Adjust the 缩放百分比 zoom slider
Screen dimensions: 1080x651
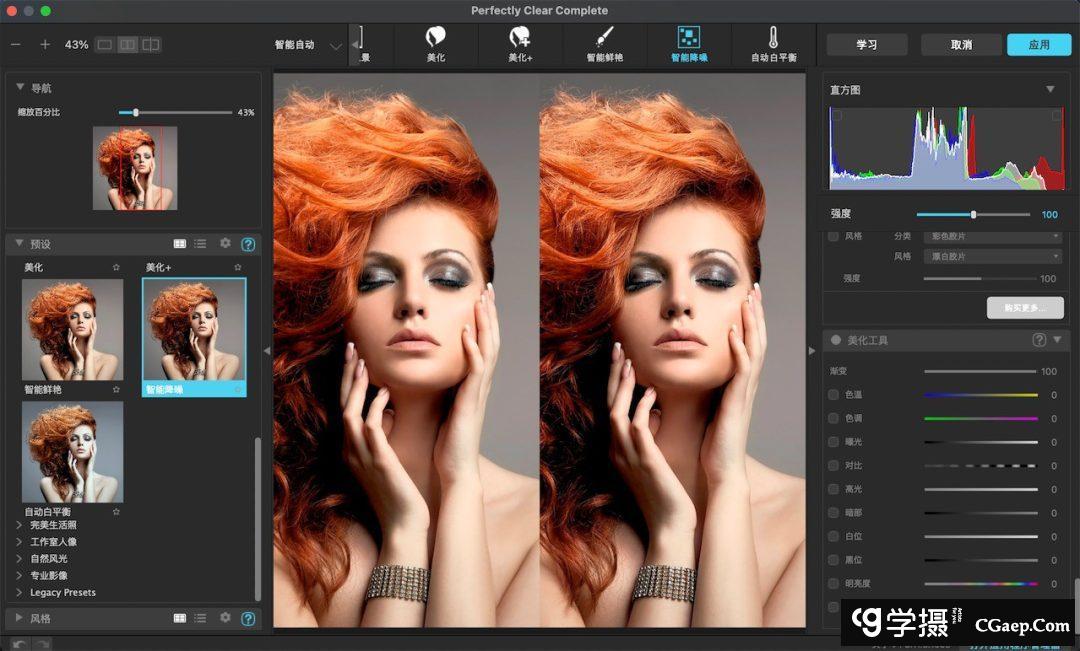pyautogui.click(x=136, y=112)
